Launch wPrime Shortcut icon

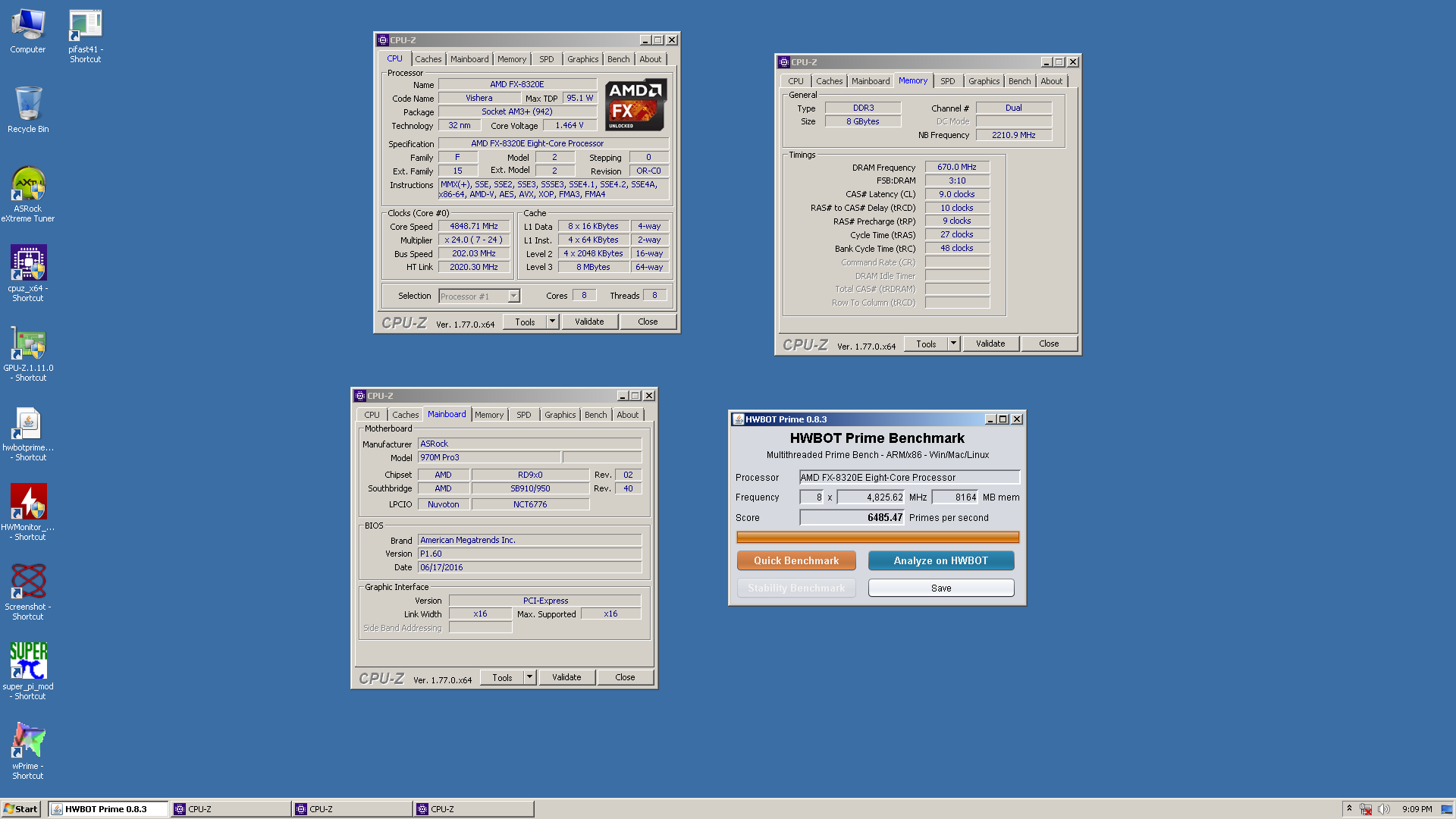pos(28,751)
